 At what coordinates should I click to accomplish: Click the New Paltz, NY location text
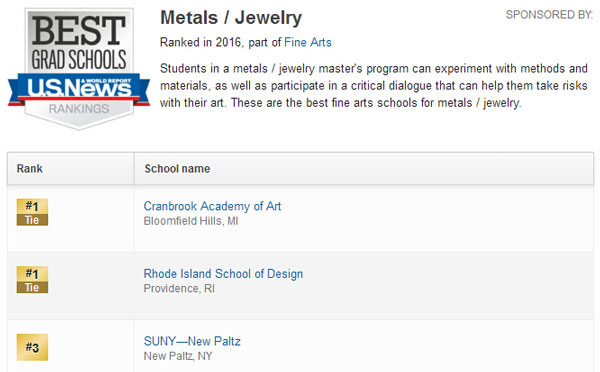(178, 356)
